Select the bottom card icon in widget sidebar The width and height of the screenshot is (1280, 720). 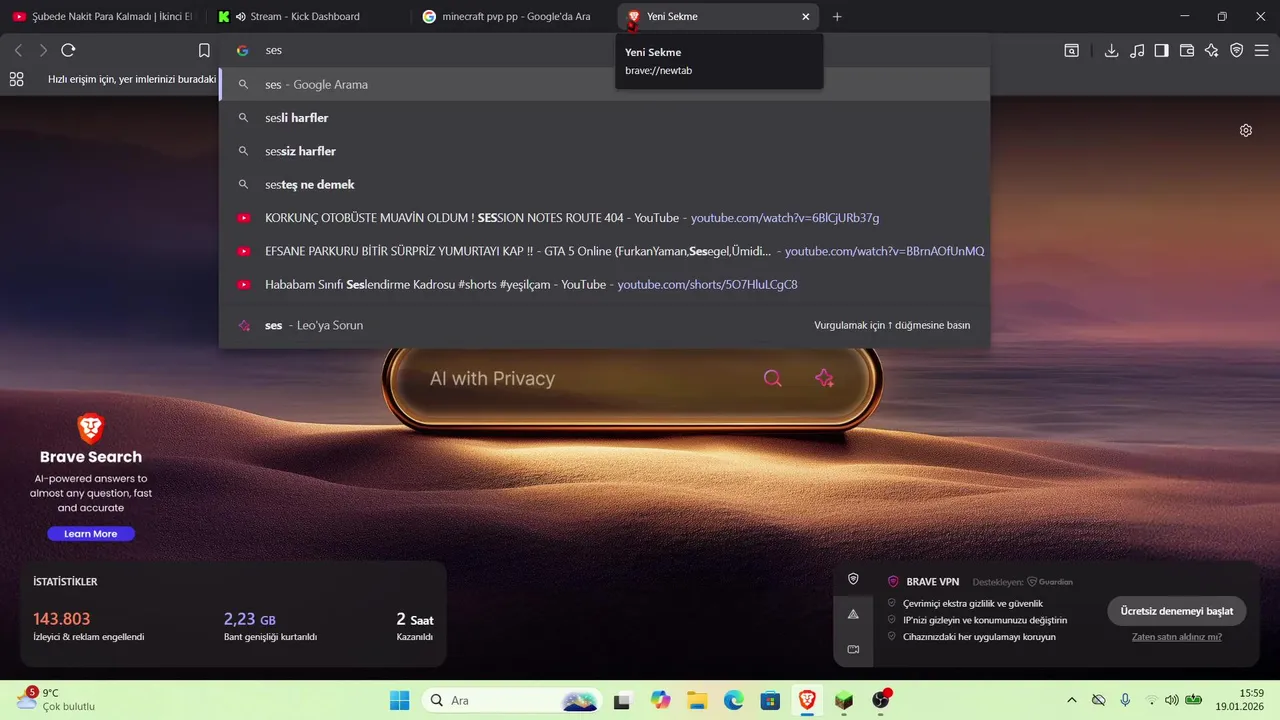(x=853, y=649)
